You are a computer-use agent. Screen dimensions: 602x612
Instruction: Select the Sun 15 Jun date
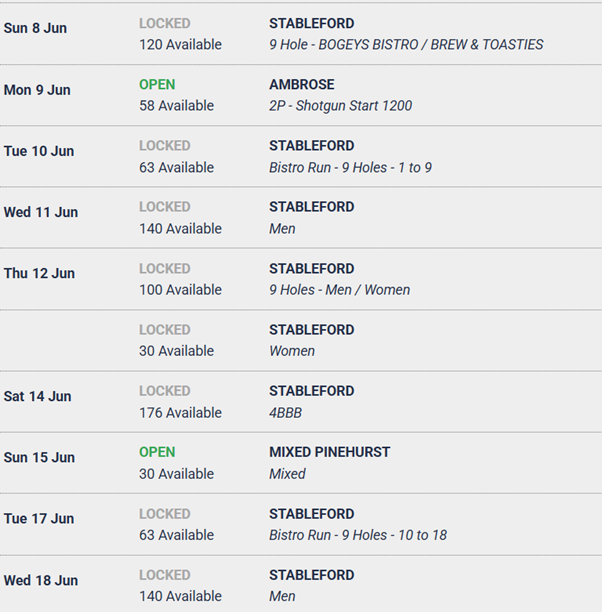[x=39, y=457]
